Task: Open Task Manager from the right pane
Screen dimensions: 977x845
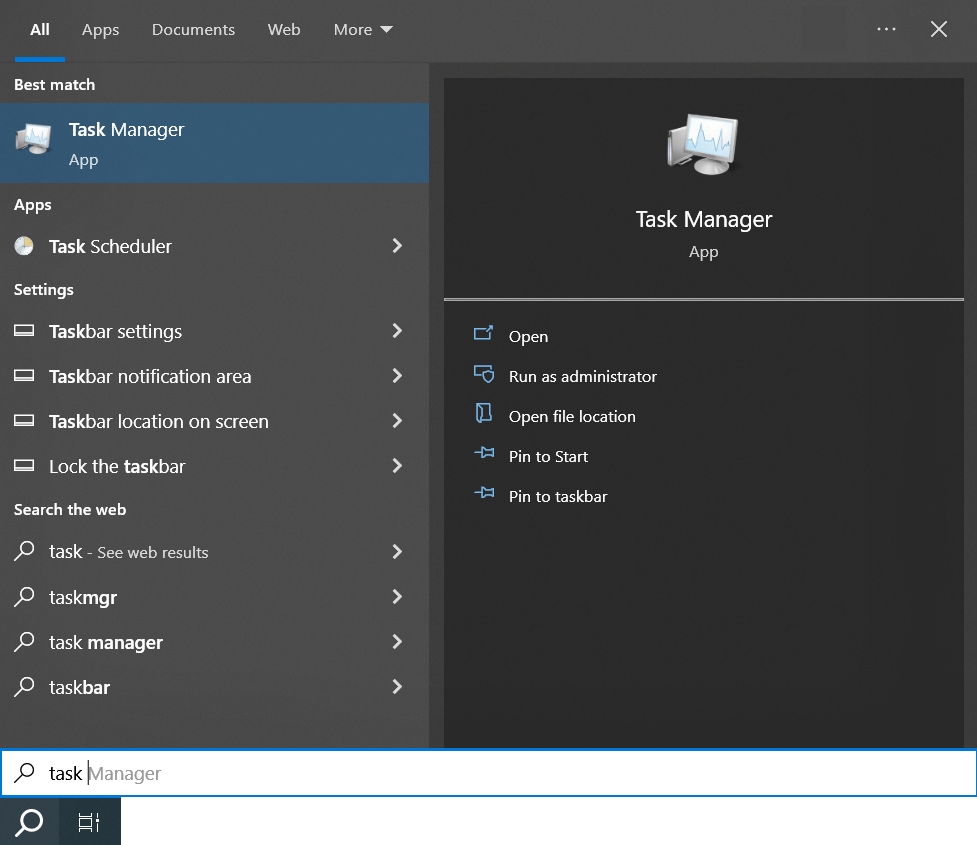Action: point(528,337)
